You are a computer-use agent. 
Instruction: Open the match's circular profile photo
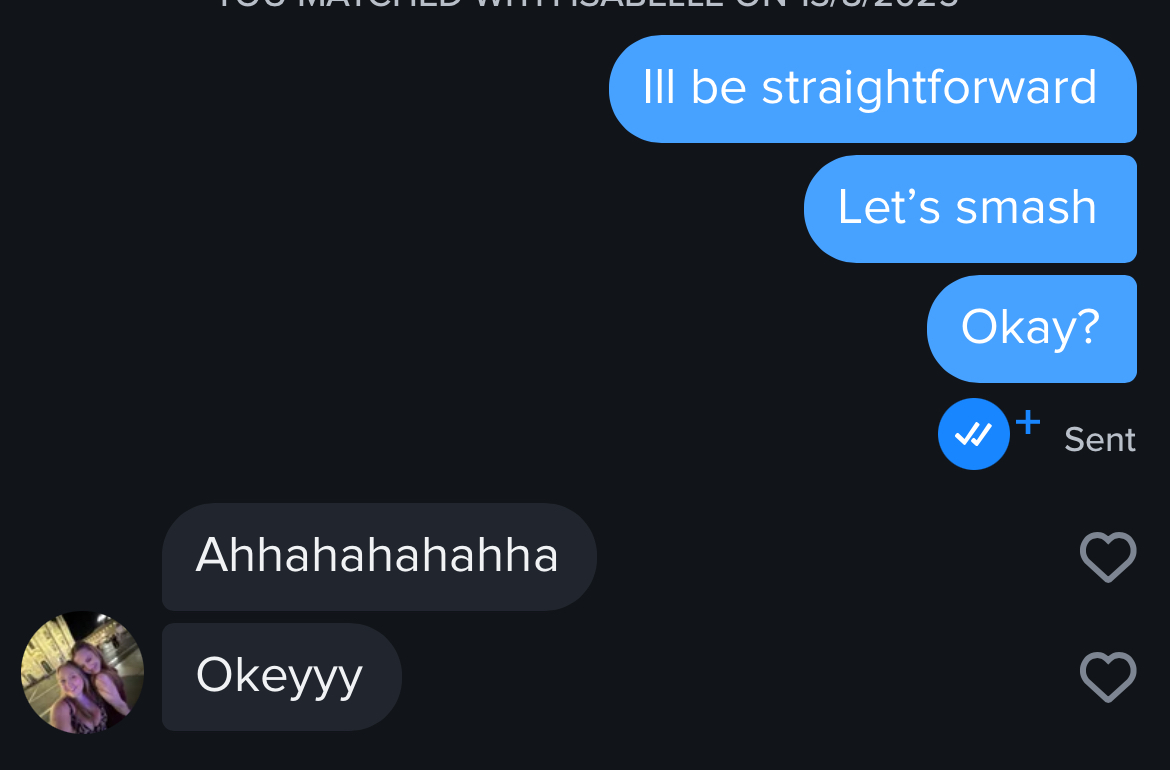(x=82, y=672)
